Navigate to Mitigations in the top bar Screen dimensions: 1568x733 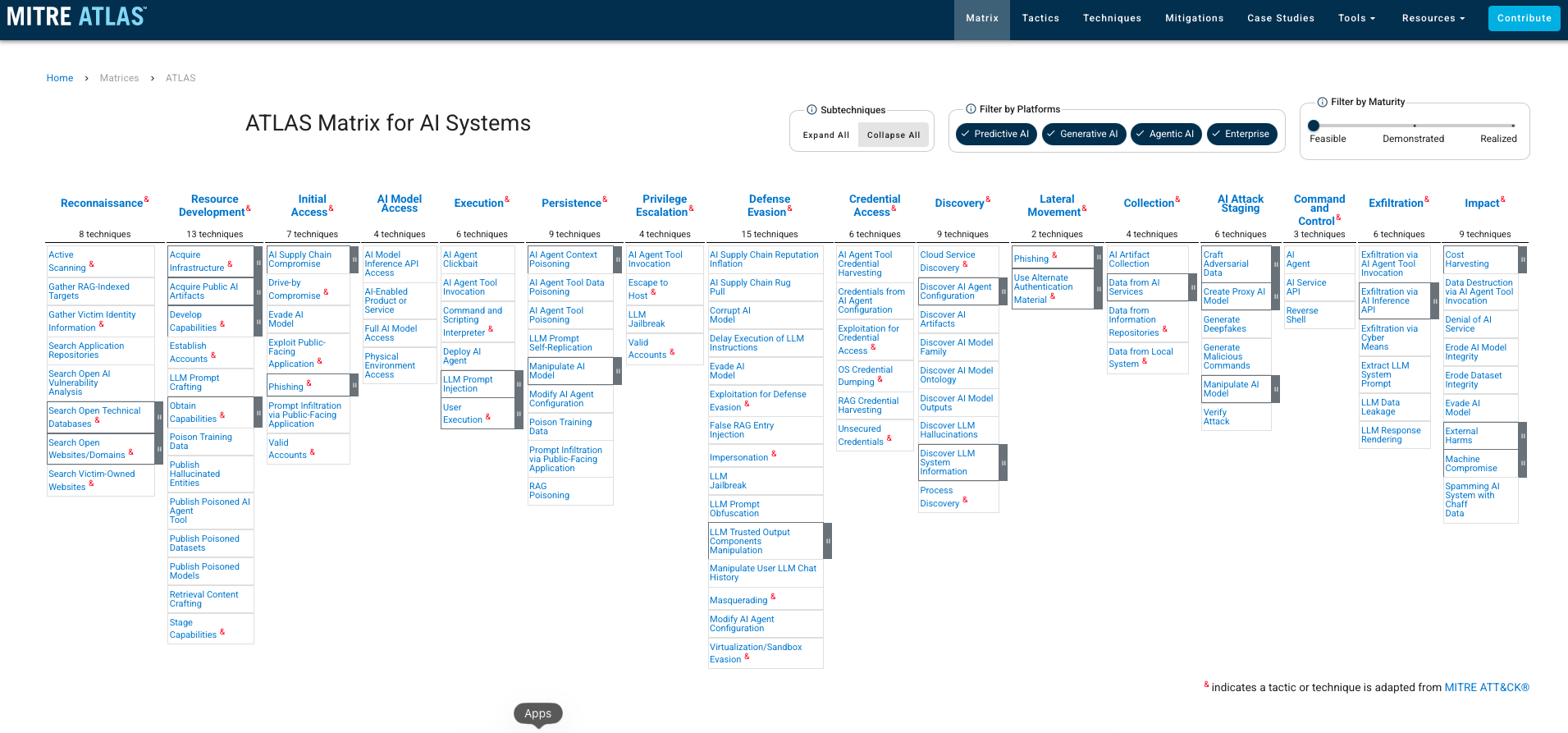pos(1194,18)
